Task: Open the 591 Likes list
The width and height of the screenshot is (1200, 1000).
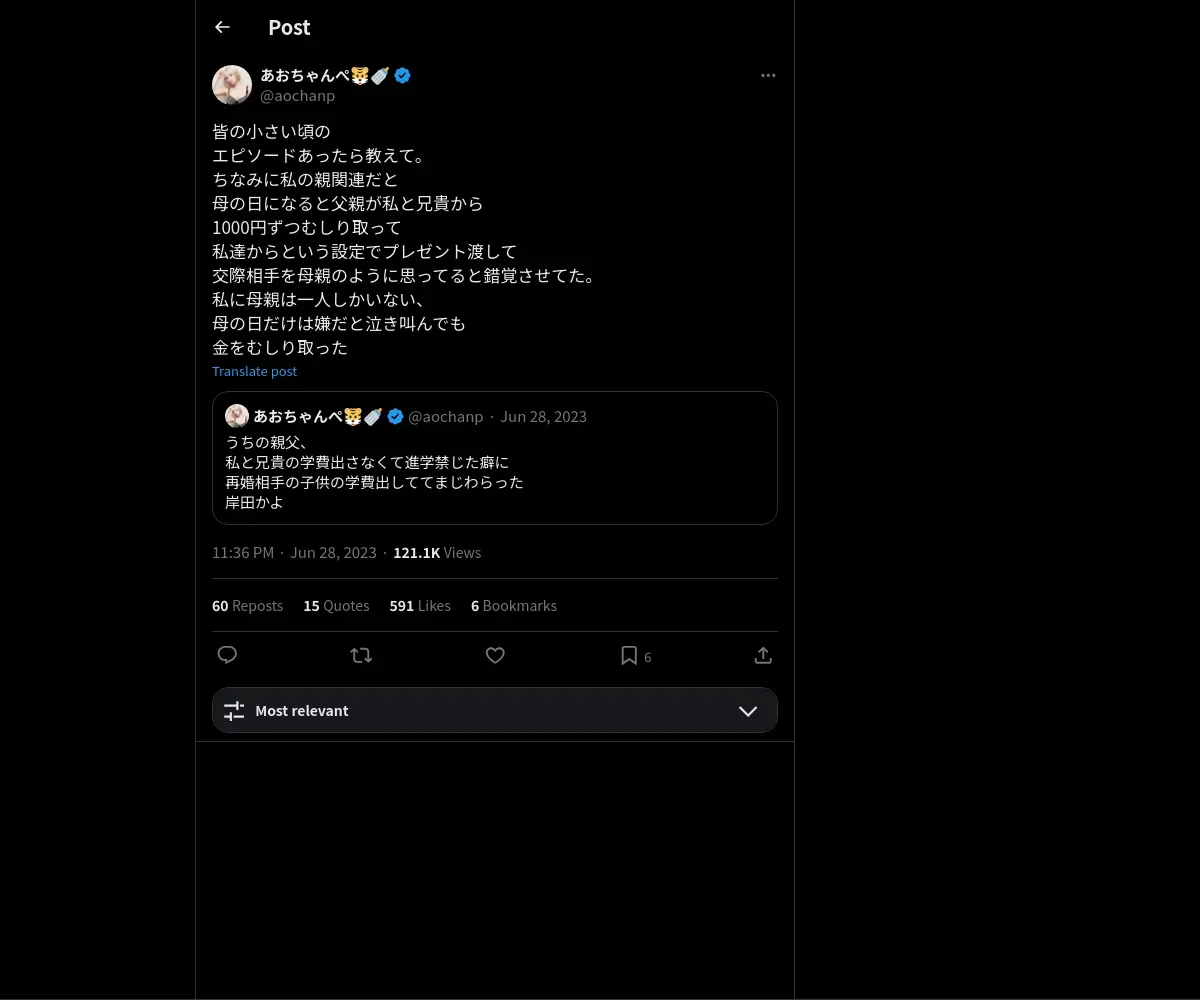Action: tap(420, 606)
